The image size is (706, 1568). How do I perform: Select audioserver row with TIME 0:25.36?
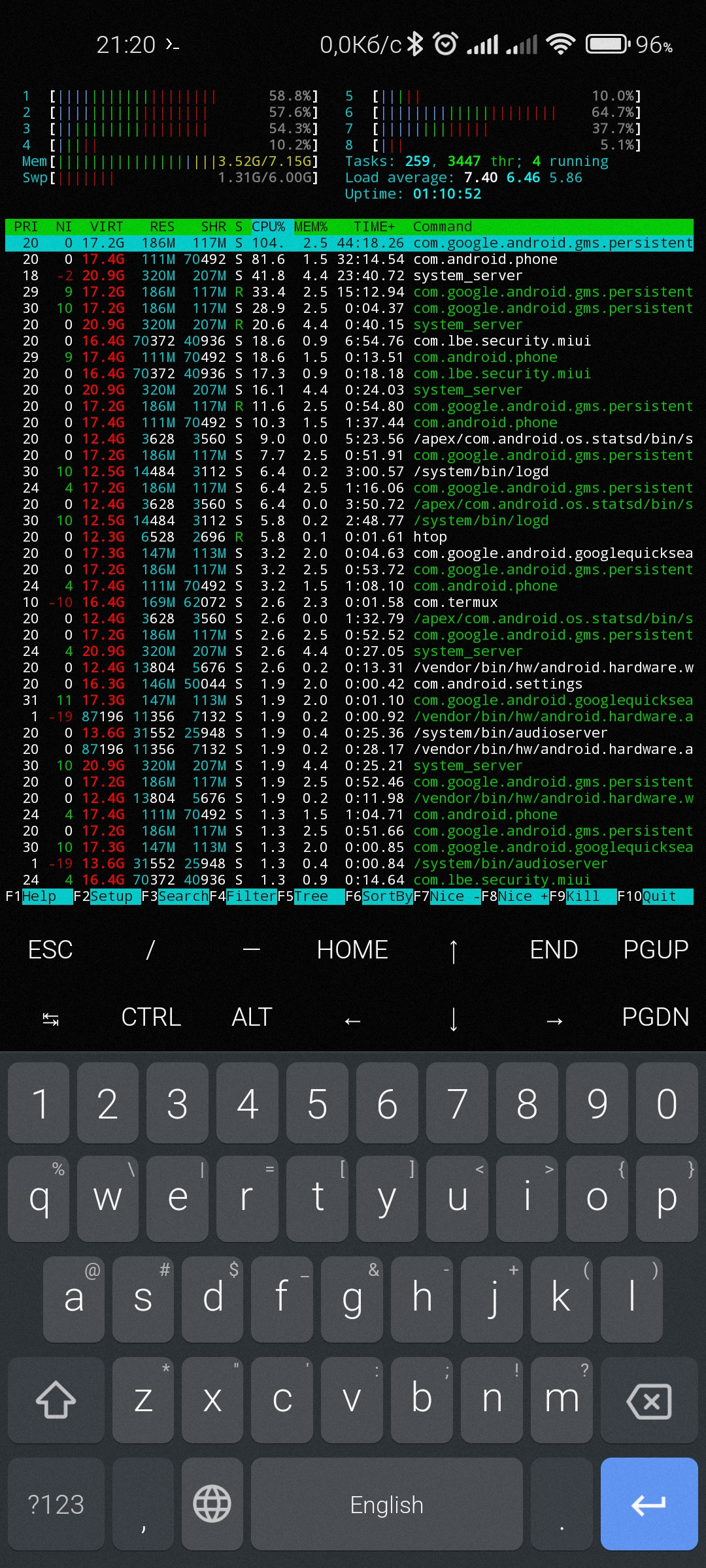tap(349, 733)
